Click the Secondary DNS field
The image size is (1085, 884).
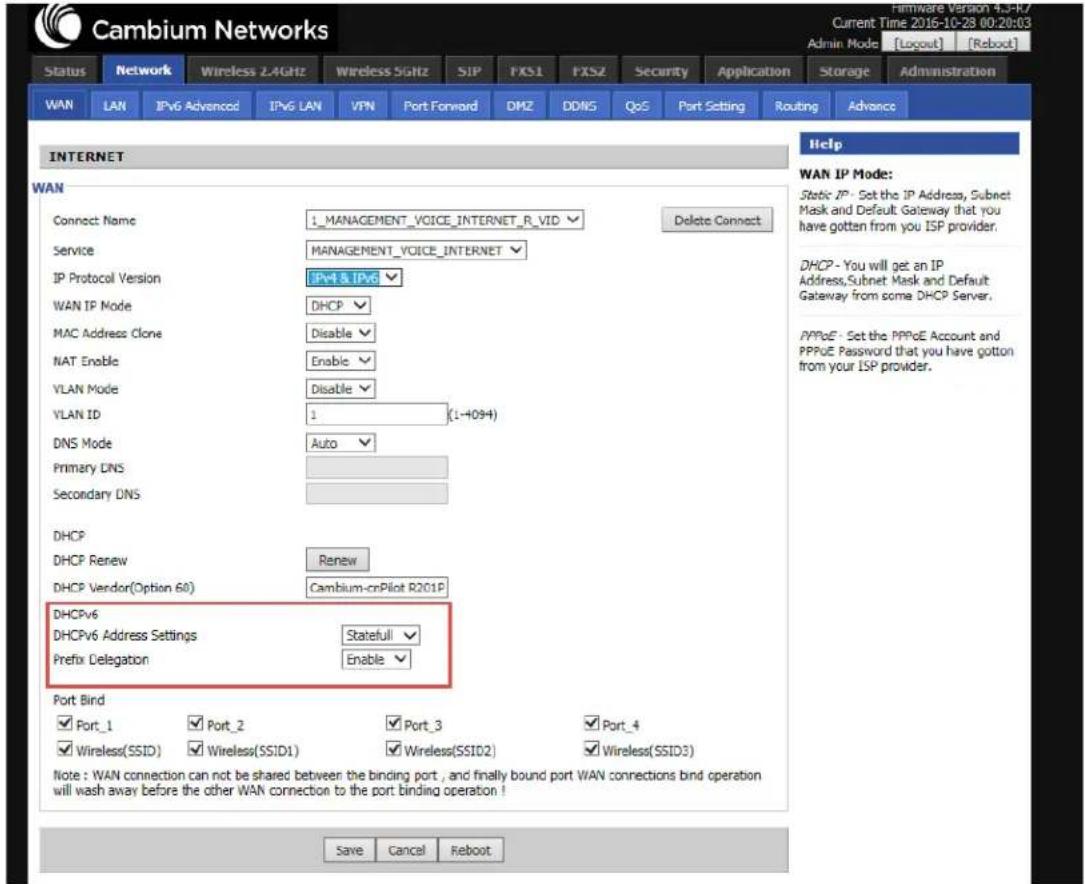376,493
